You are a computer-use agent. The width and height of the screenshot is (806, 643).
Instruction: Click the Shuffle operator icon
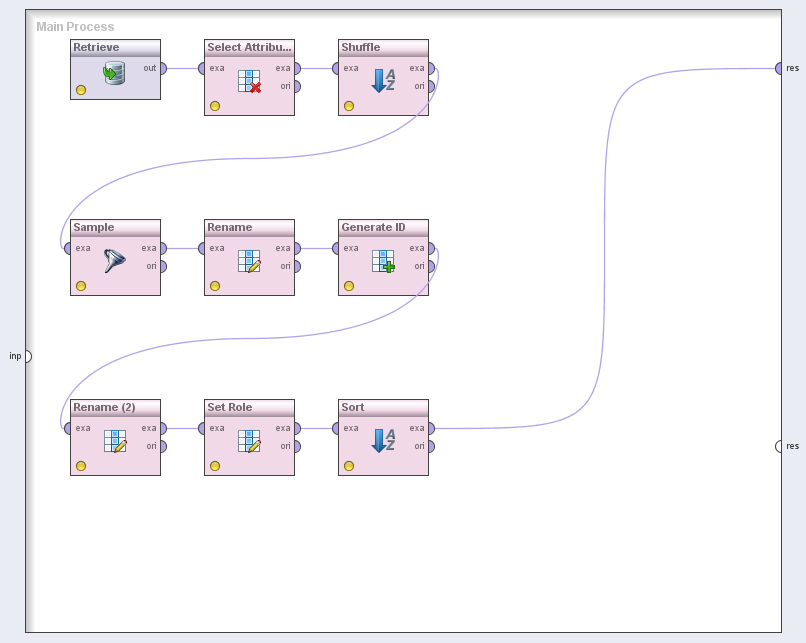[383, 80]
